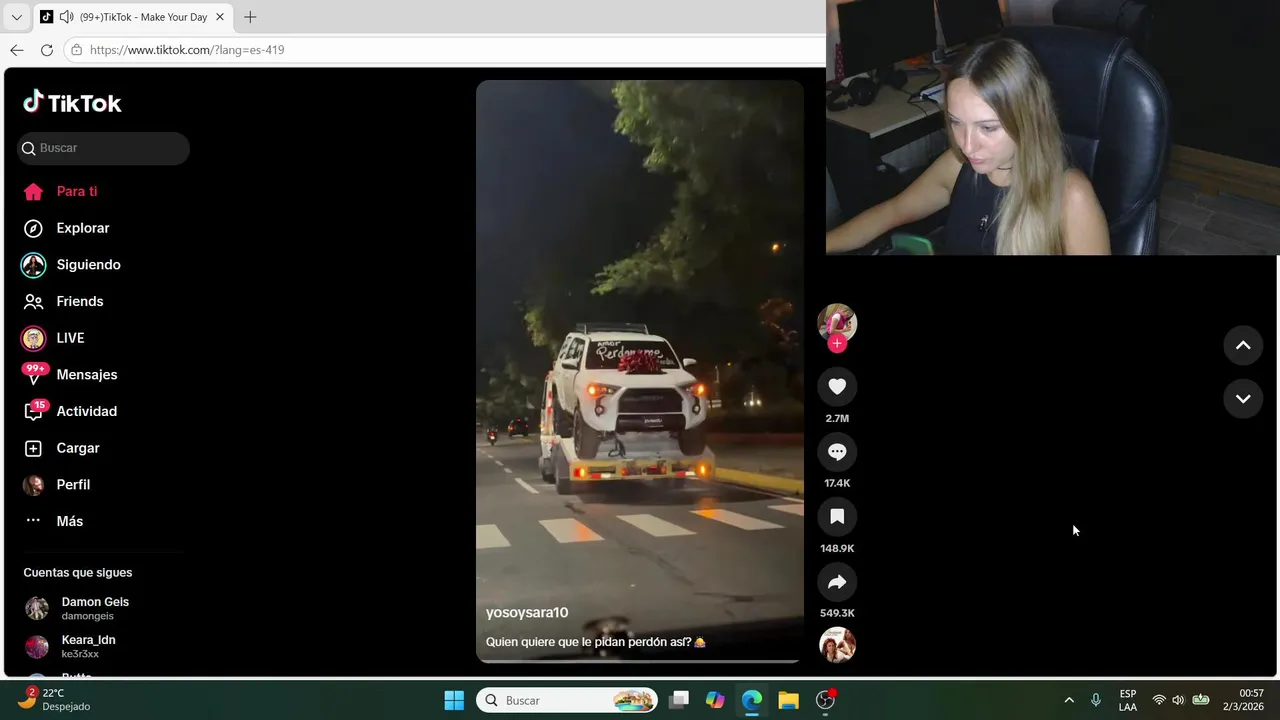Screen dimensions: 1280x720
Task: Mute the TikTok tab audio icon
Action: [67, 17]
